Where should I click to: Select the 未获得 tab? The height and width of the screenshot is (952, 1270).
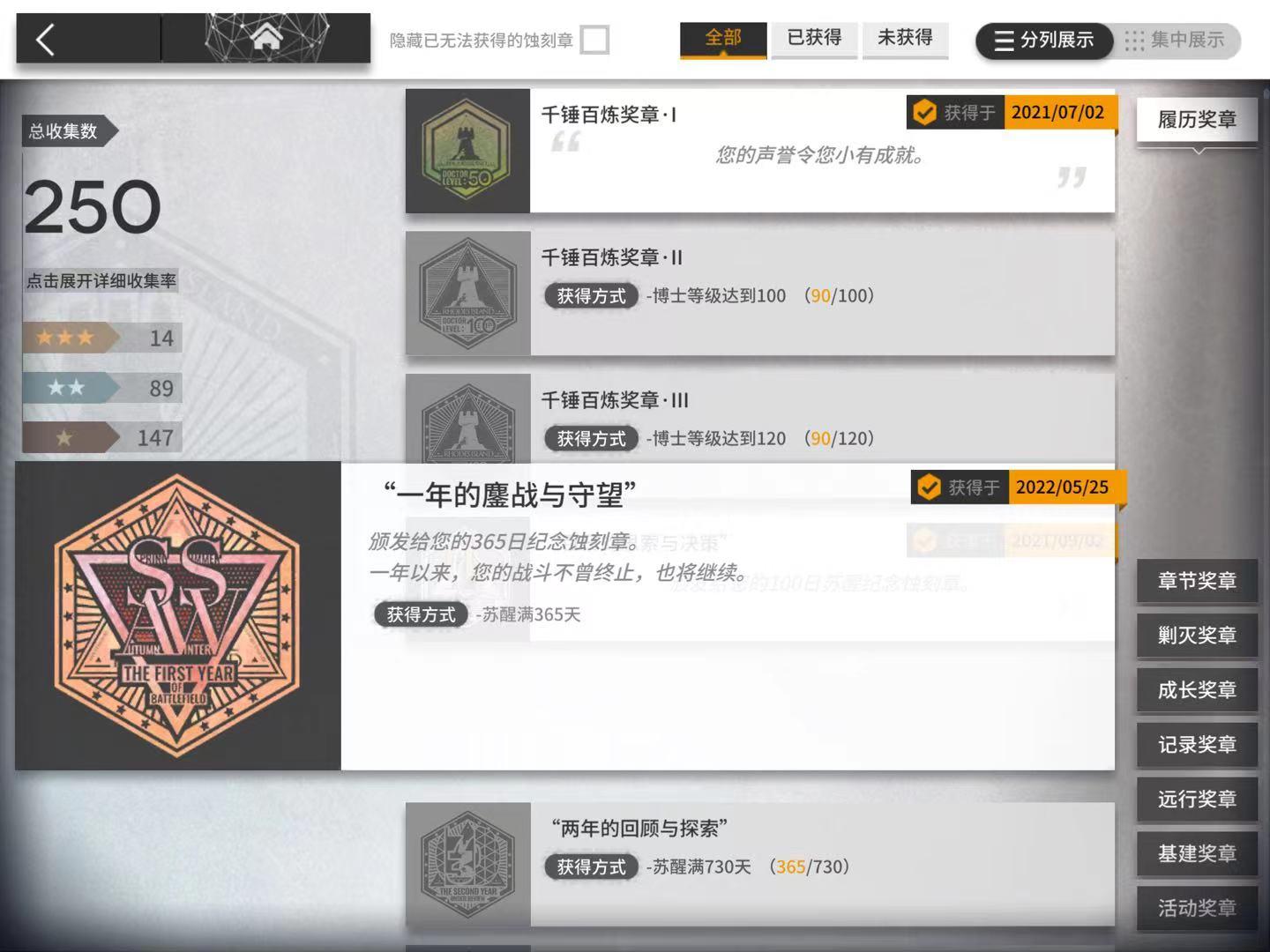click(x=905, y=38)
